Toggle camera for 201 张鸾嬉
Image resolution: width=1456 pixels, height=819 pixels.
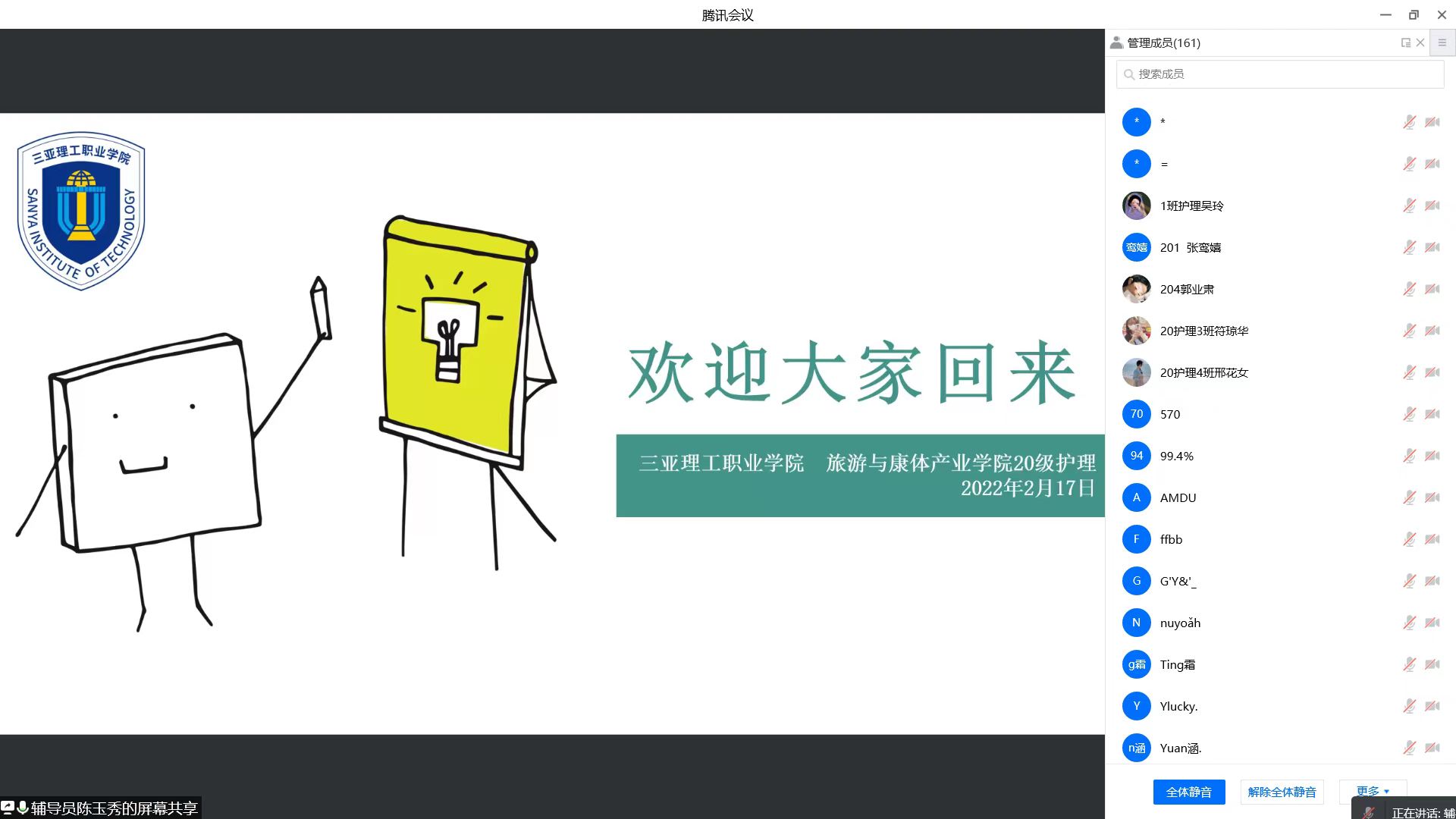point(1432,247)
